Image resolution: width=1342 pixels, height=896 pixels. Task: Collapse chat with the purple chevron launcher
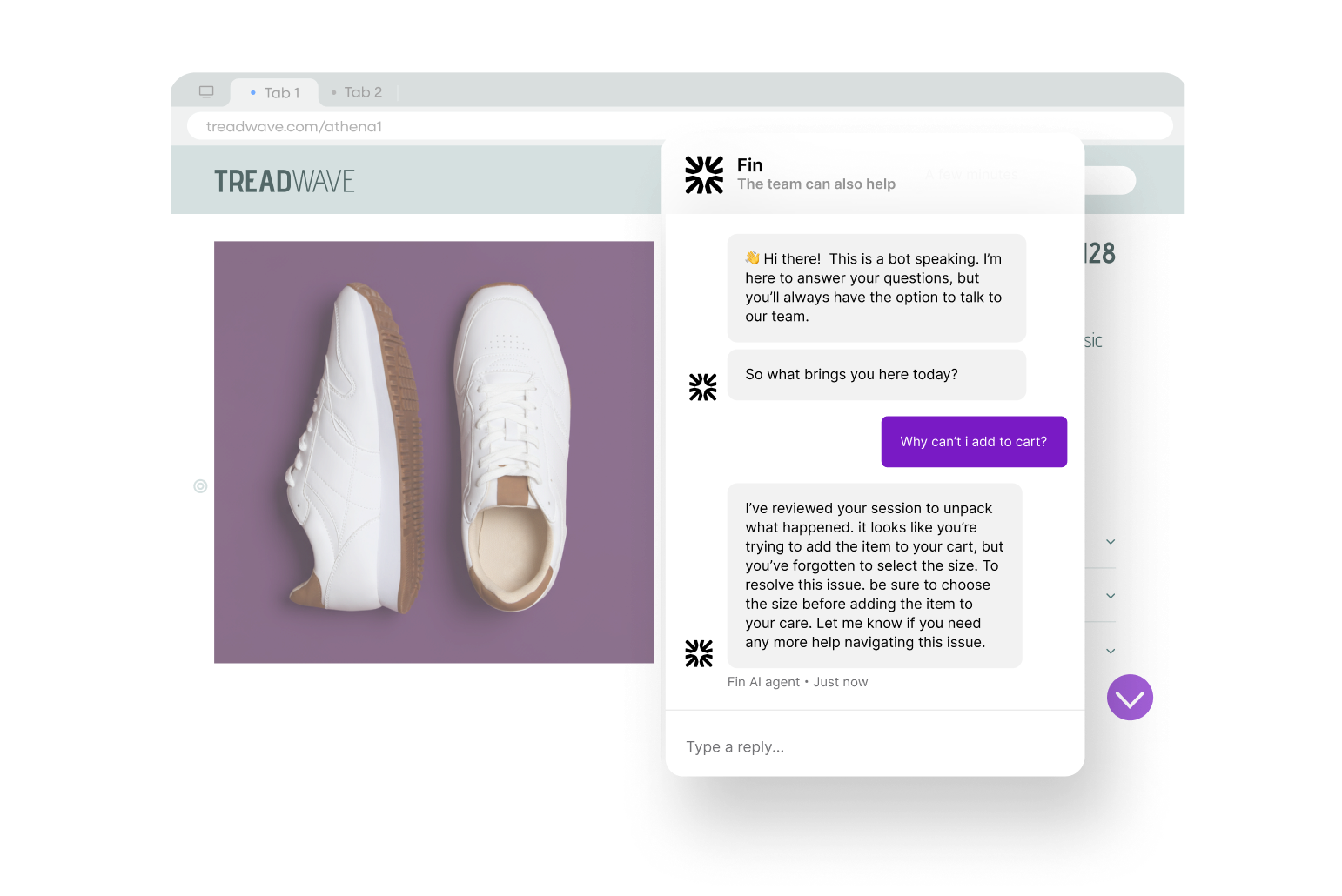1130,698
